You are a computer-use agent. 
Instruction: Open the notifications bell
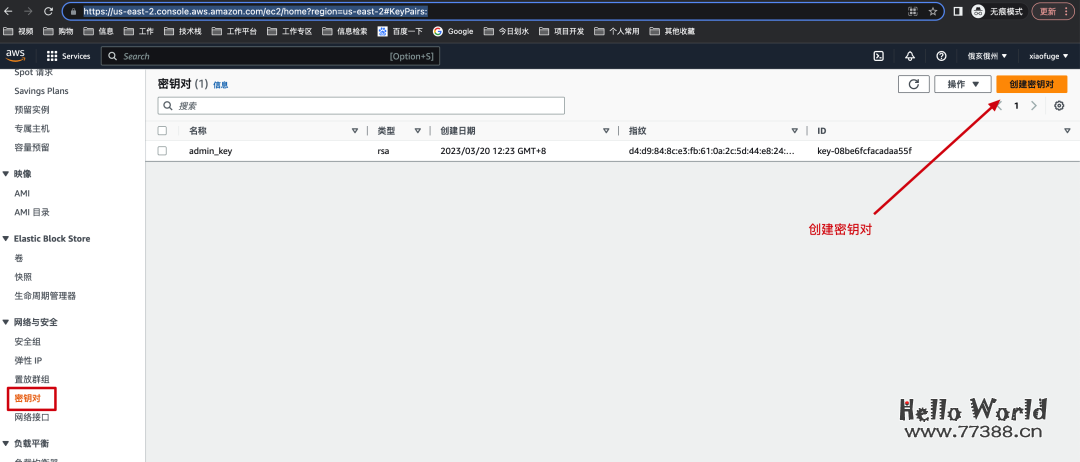(910, 56)
